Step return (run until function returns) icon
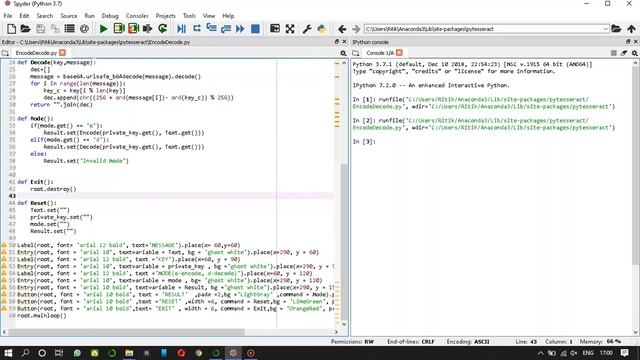Screen dimensions: 640x360 tap(226, 29)
